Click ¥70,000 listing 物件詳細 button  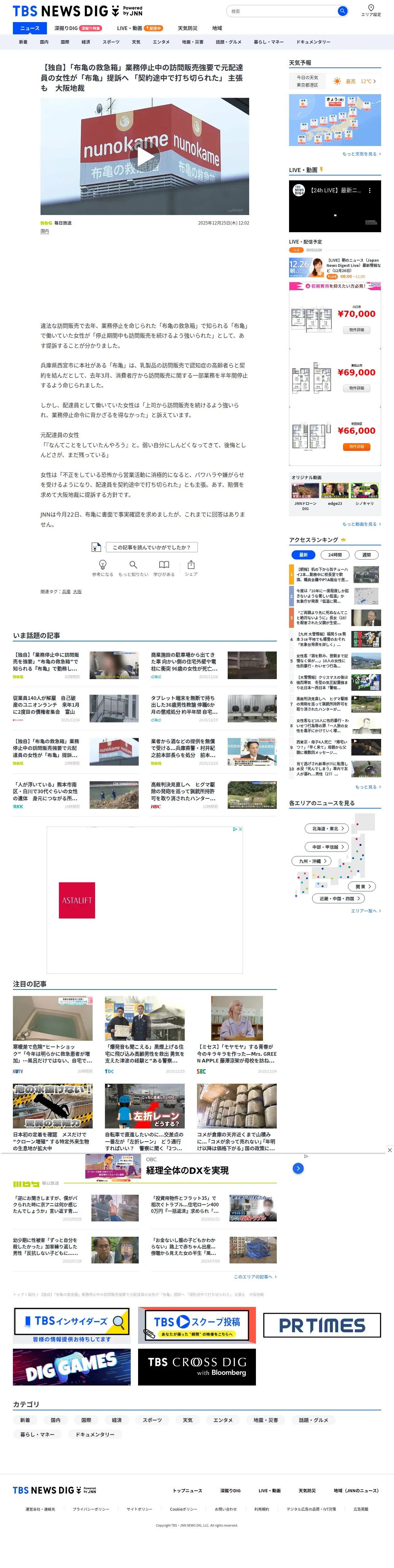point(356,330)
